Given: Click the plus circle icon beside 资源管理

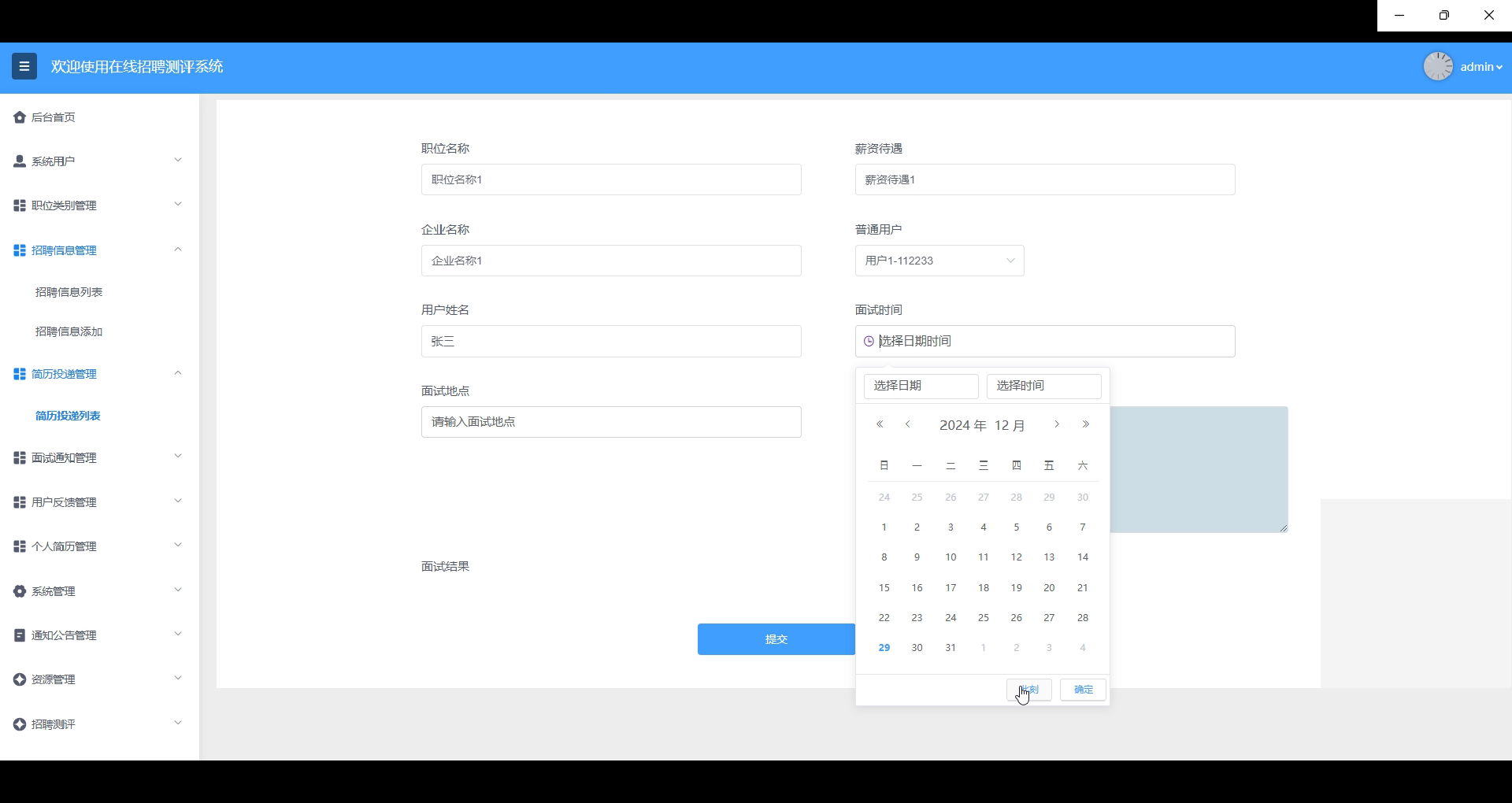Looking at the screenshot, I should (x=20, y=679).
